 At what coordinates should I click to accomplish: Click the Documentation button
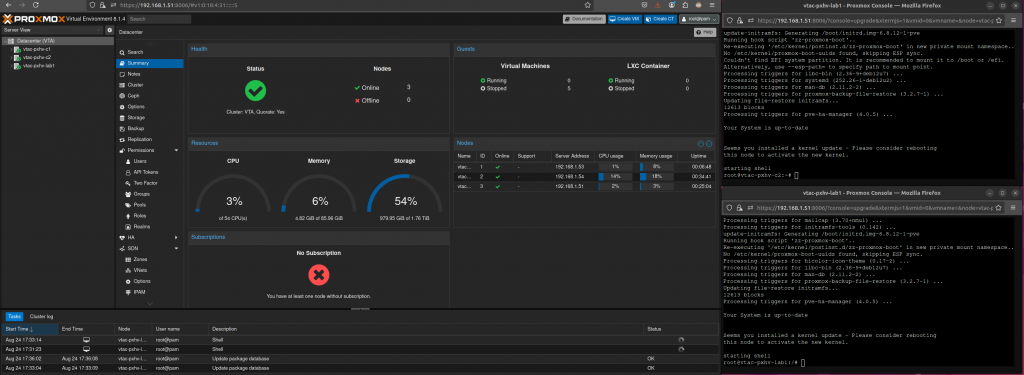584,20
